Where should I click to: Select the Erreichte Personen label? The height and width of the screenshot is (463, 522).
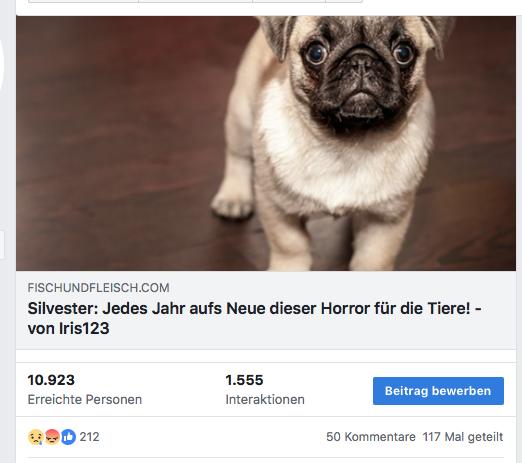click(85, 399)
